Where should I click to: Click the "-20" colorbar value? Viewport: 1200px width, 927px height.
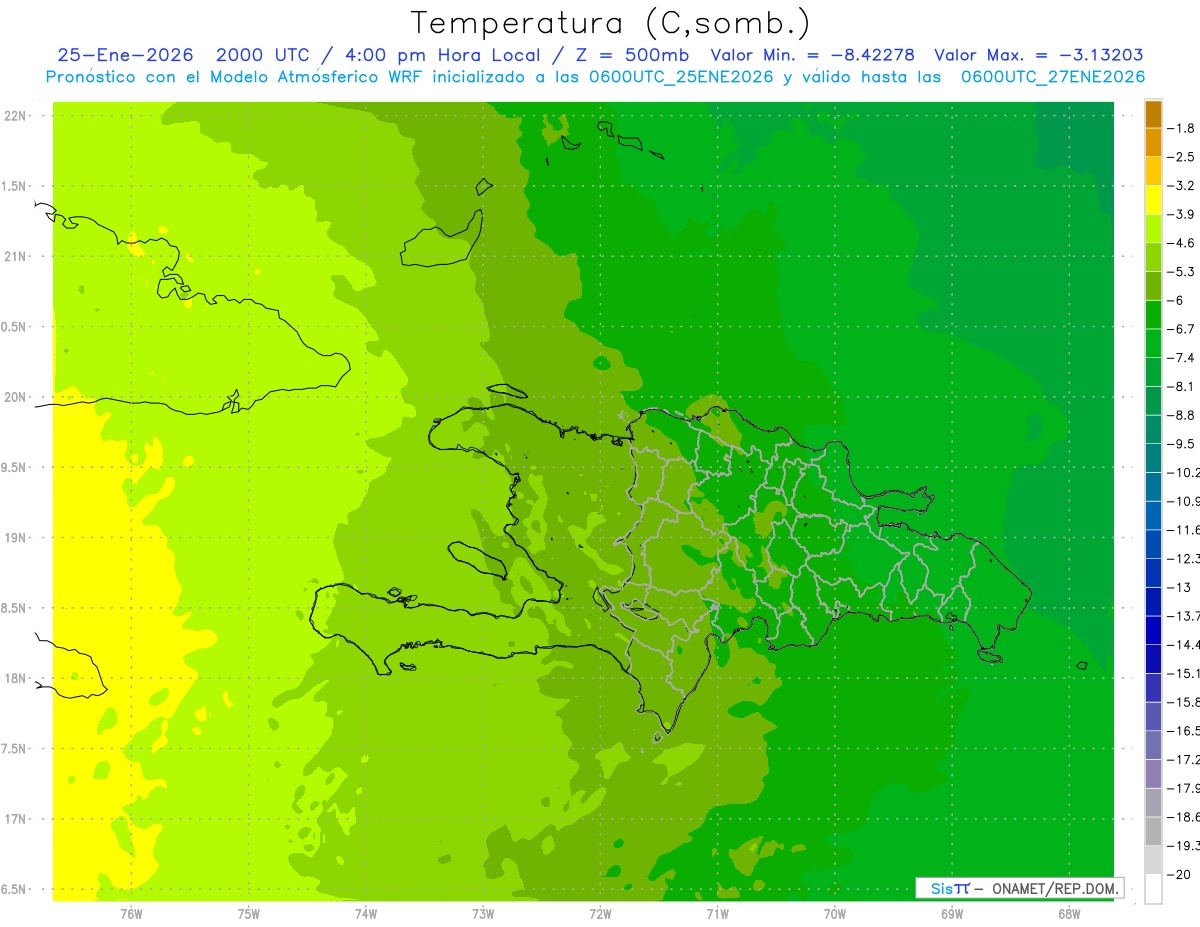click(1179, 874)
